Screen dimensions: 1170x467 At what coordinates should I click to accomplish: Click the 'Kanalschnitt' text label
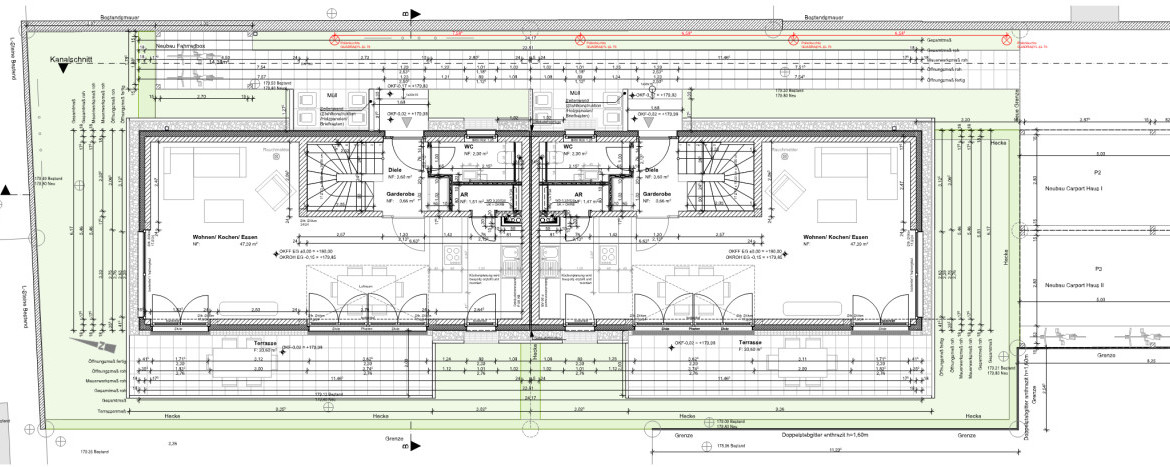click(x=71, y=60)
